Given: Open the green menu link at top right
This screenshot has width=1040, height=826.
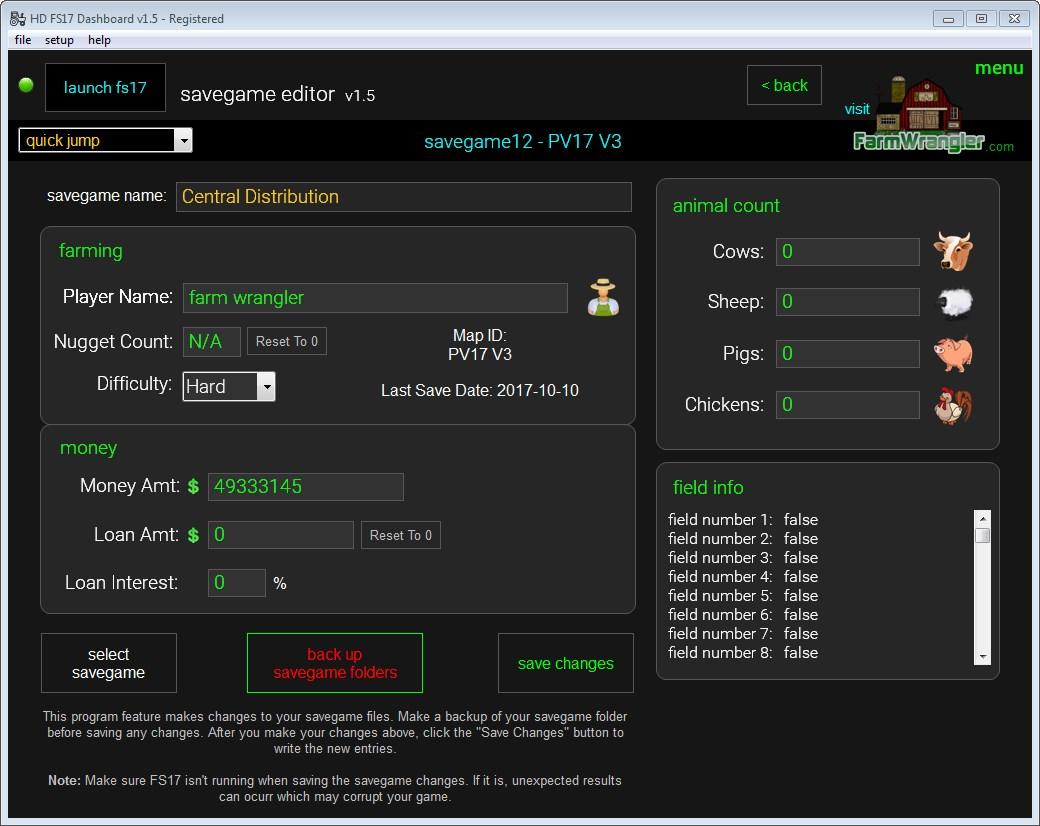Looking at the screenshot, I should pyautogui.click(x=998, y=68).
